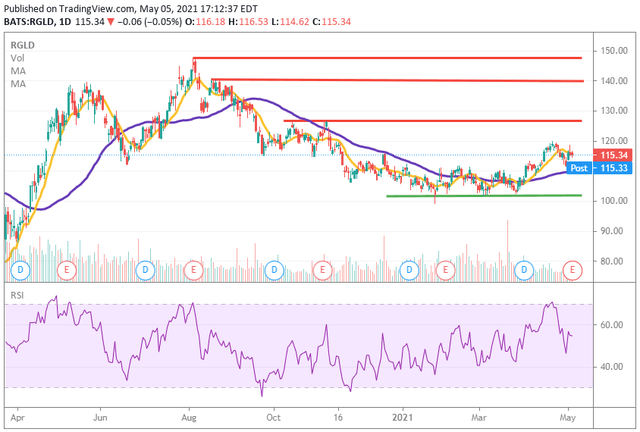The image size is (640, 432).
Task: Select the RSI pane label
Action: tap(17, 295)
